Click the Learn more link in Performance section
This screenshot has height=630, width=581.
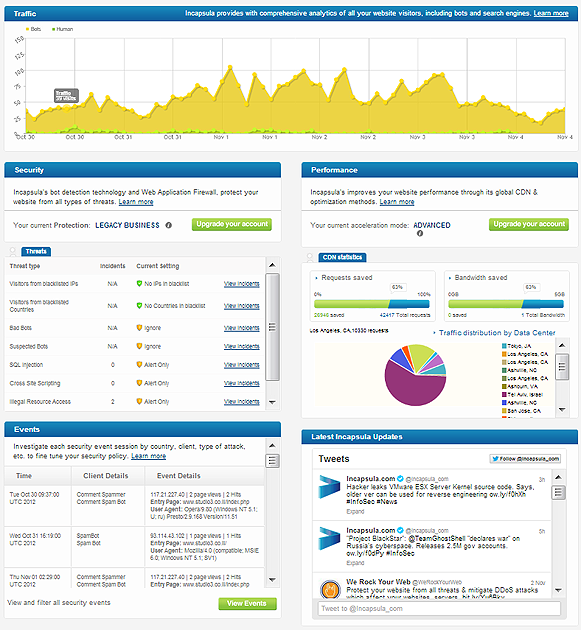coord(397,202)
